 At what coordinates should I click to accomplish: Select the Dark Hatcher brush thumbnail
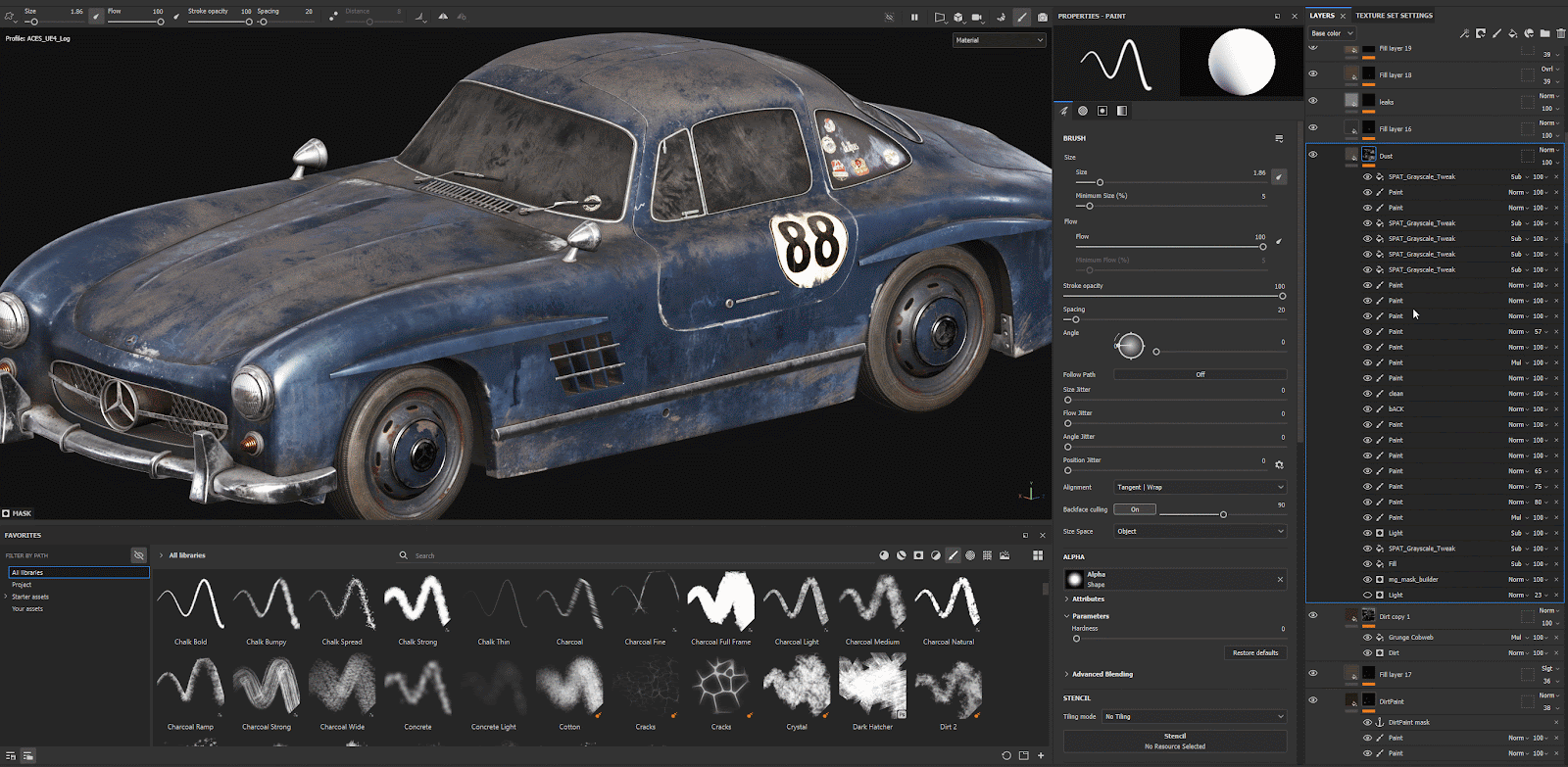point(872,688)
